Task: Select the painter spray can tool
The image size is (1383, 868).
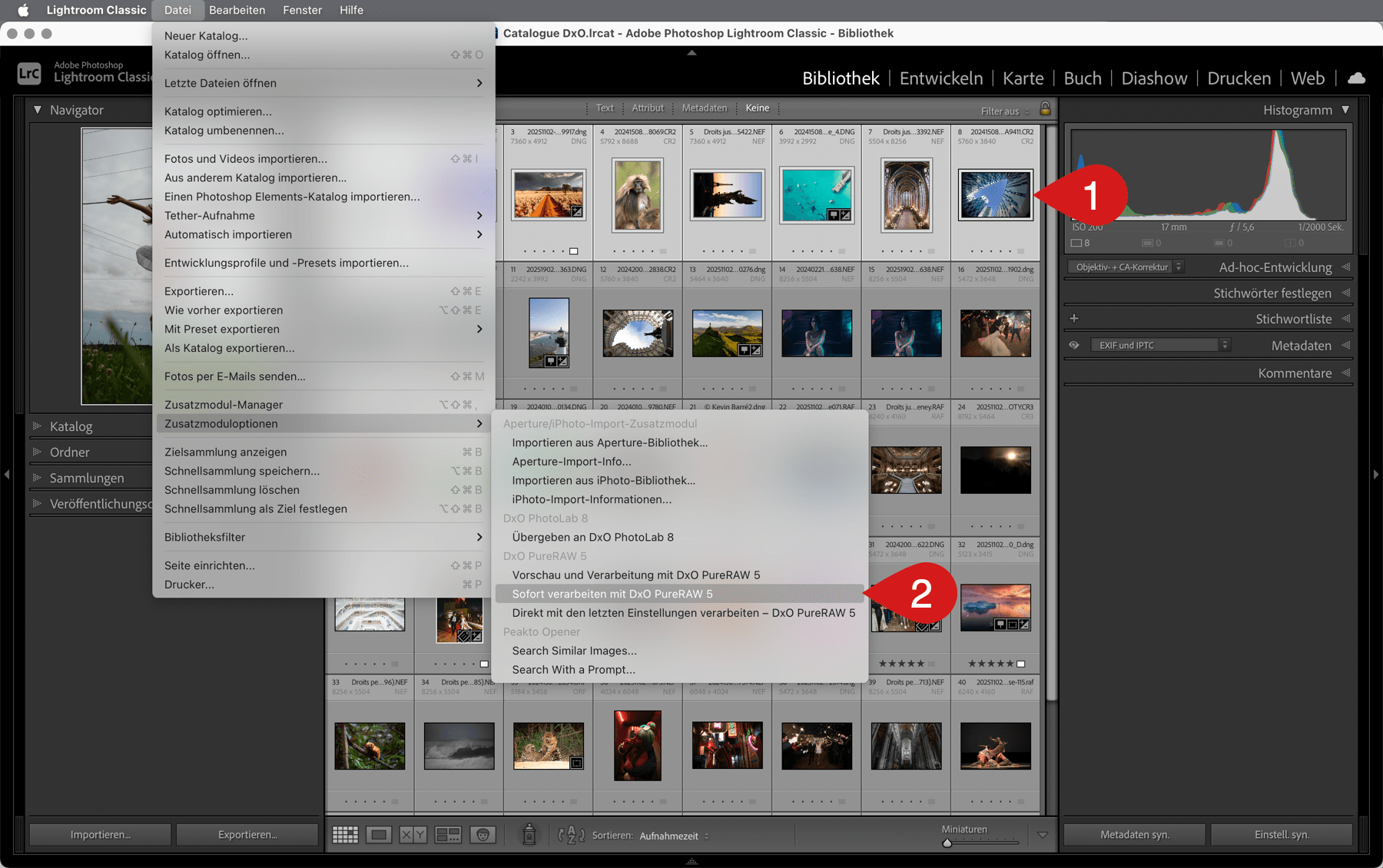Action: (529, 834)
